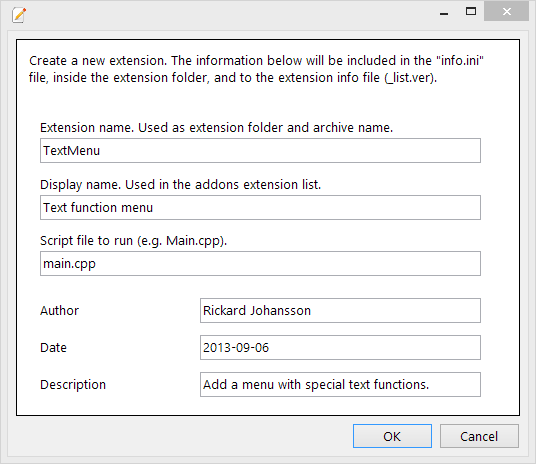
Task: Click the pencil notepad icon in title bar
Action: [x=19, y=15]
